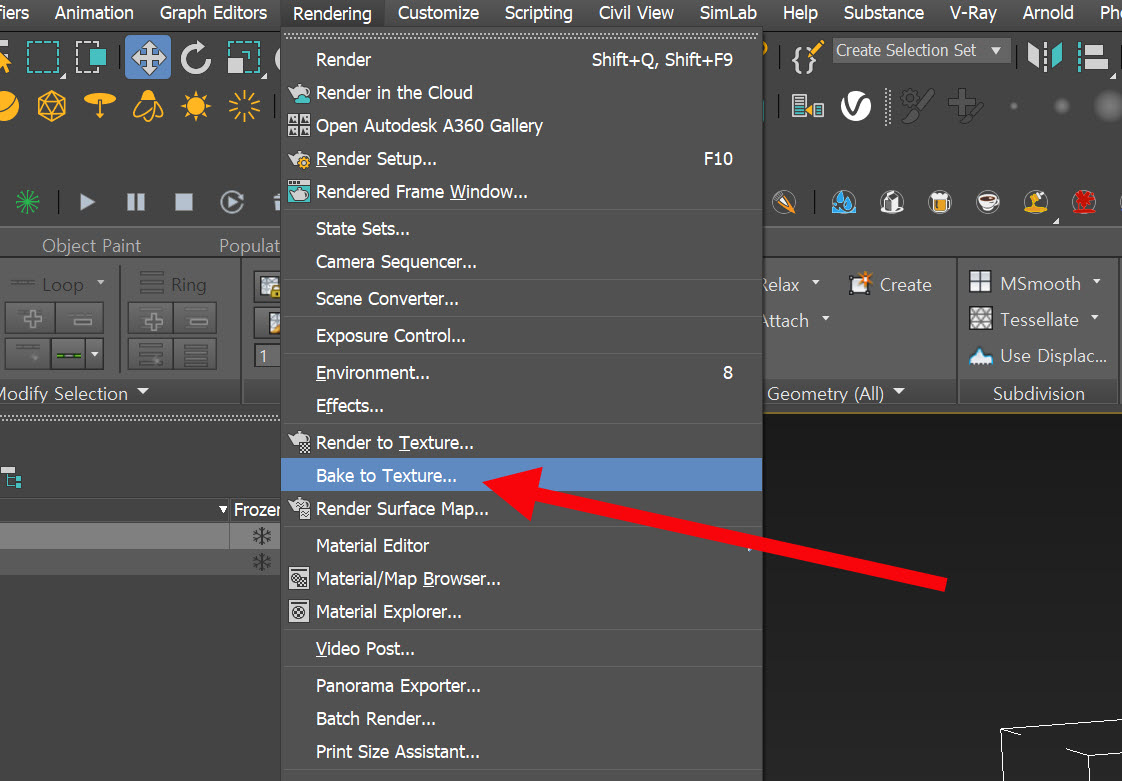Open the MSmooth dropdown arrow
Viewport: 1122px width, 781px height.
point(1096,282)
